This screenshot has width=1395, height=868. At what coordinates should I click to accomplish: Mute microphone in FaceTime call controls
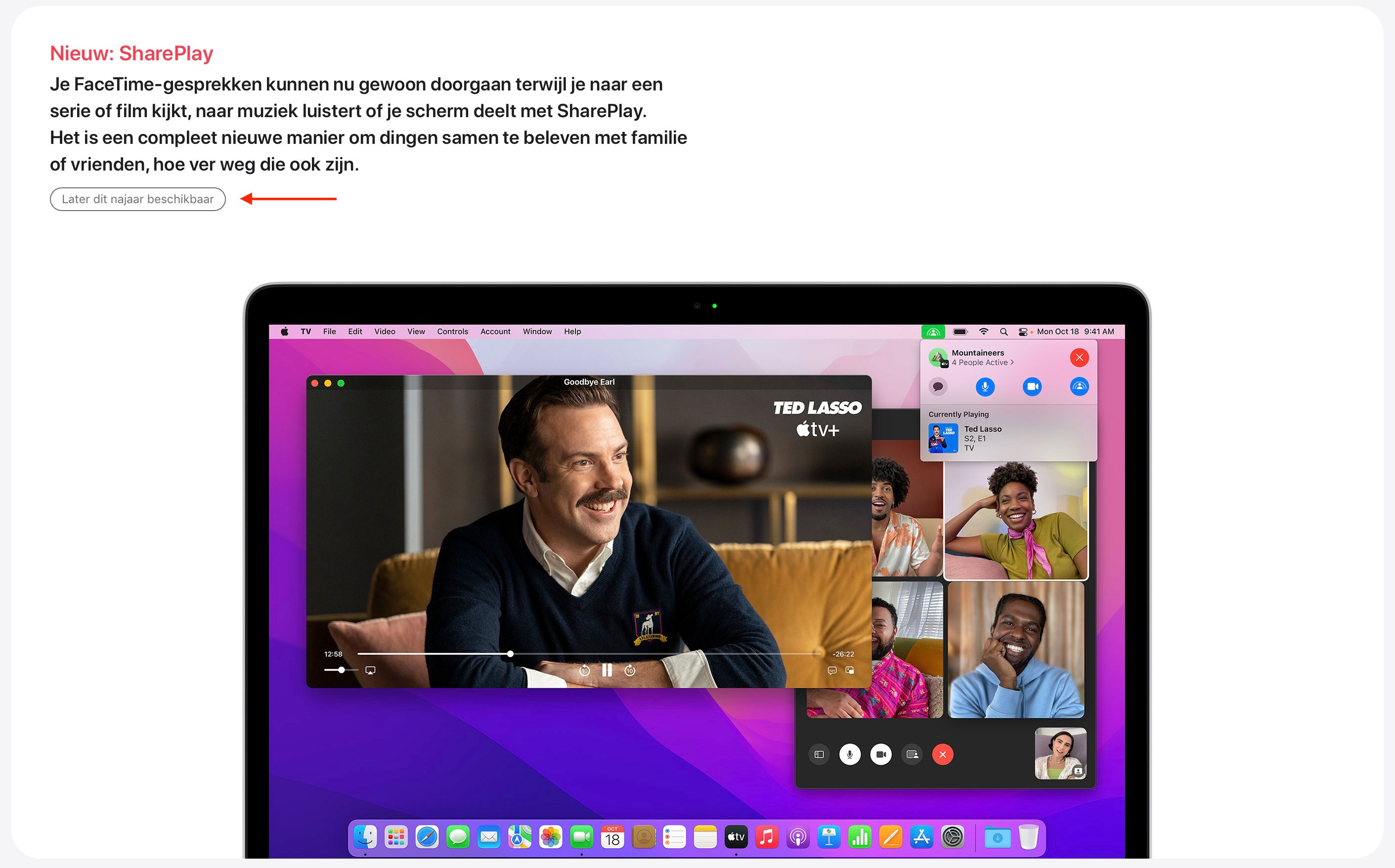coord(850,754)
